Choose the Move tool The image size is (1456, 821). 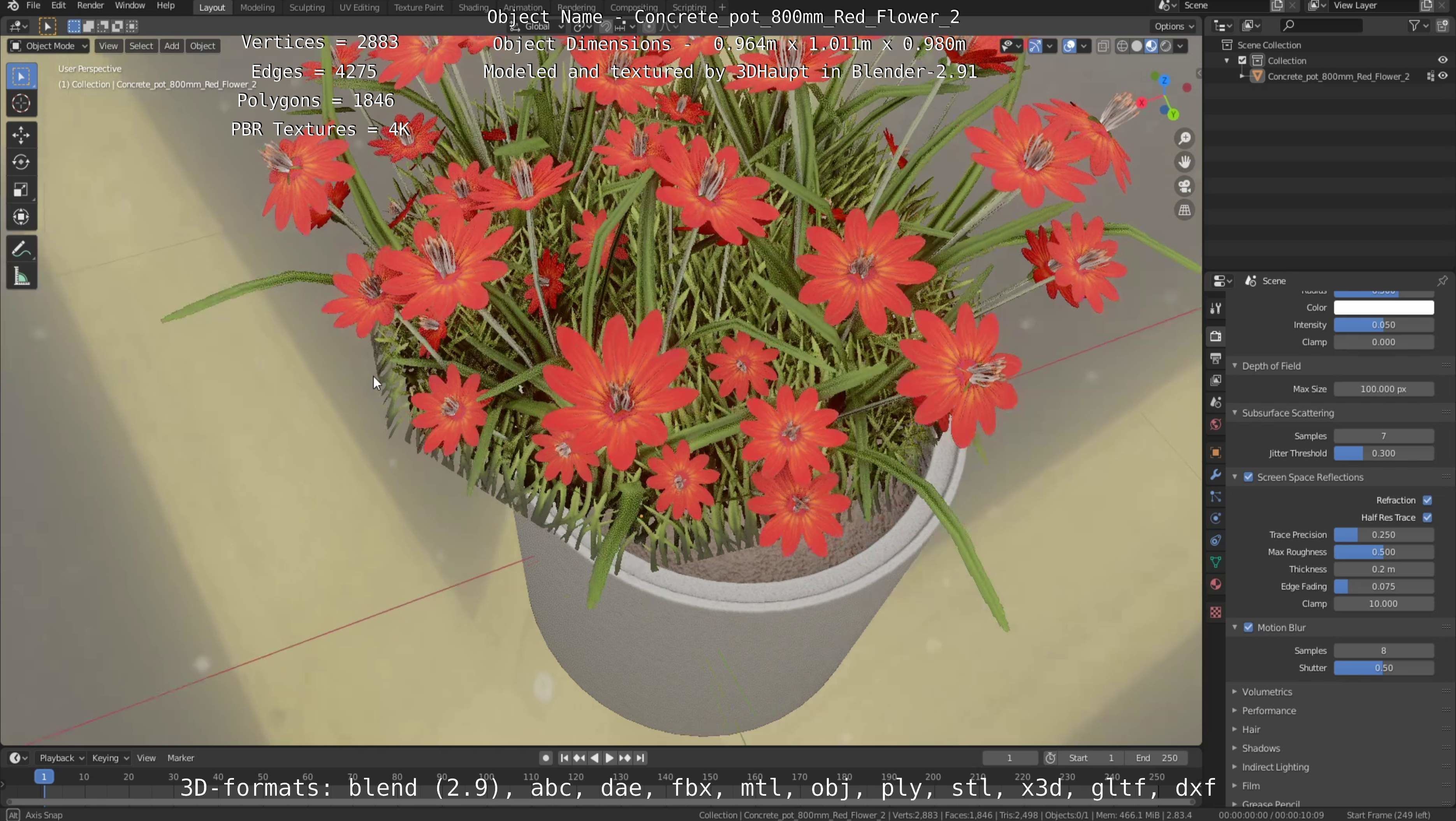tap(21, 135)
